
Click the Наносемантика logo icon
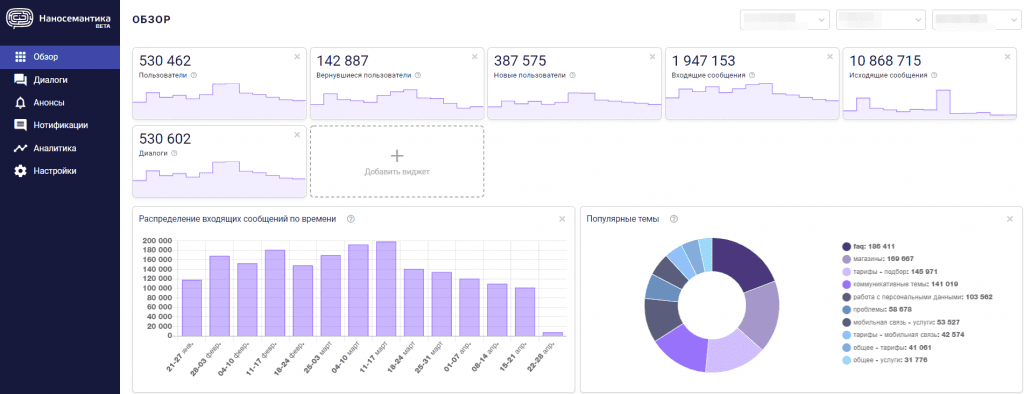pyautogui.click(x=19, y=19)
